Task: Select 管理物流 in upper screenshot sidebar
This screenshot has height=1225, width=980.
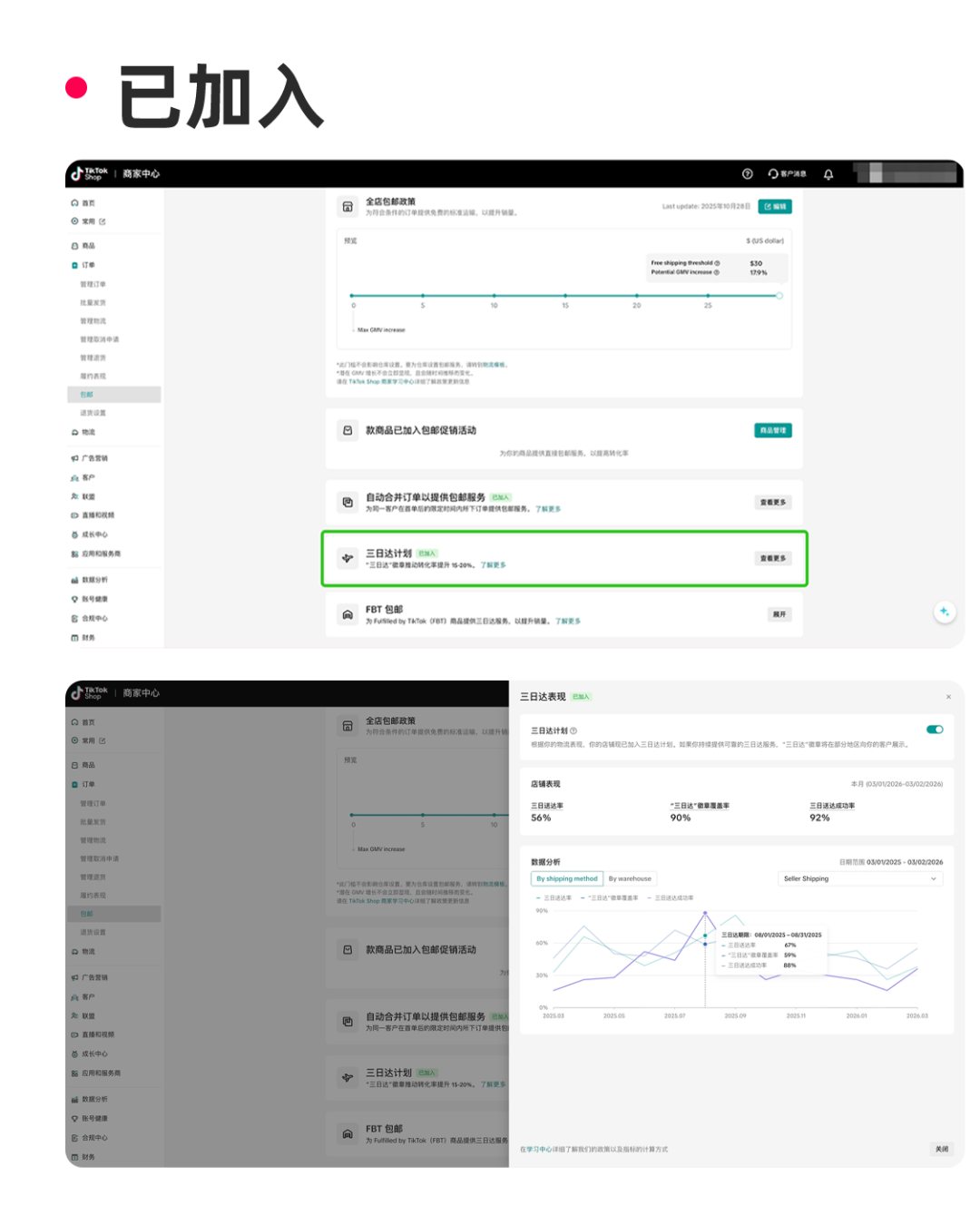Action: click(x=93, y=320)
